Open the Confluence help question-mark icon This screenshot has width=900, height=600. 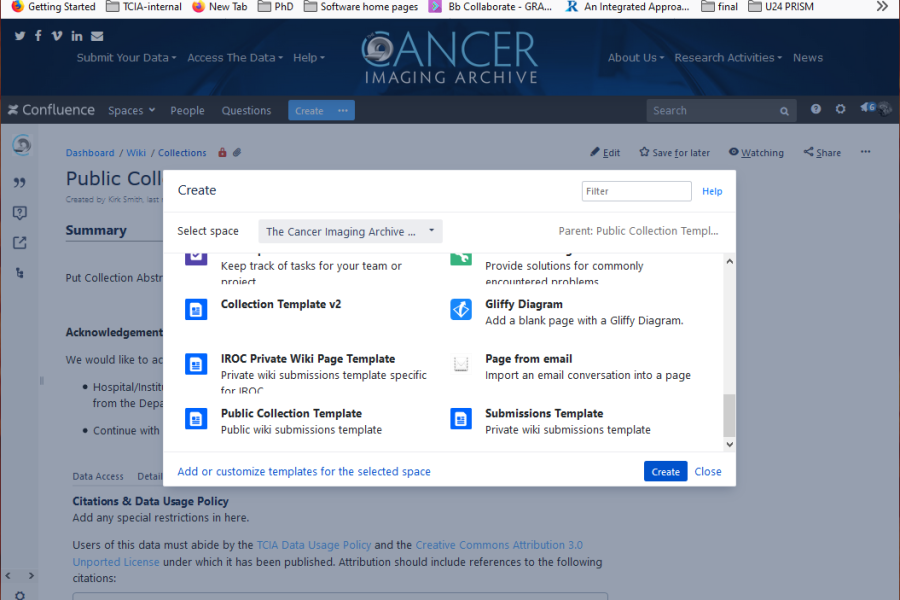pos(816,109)
